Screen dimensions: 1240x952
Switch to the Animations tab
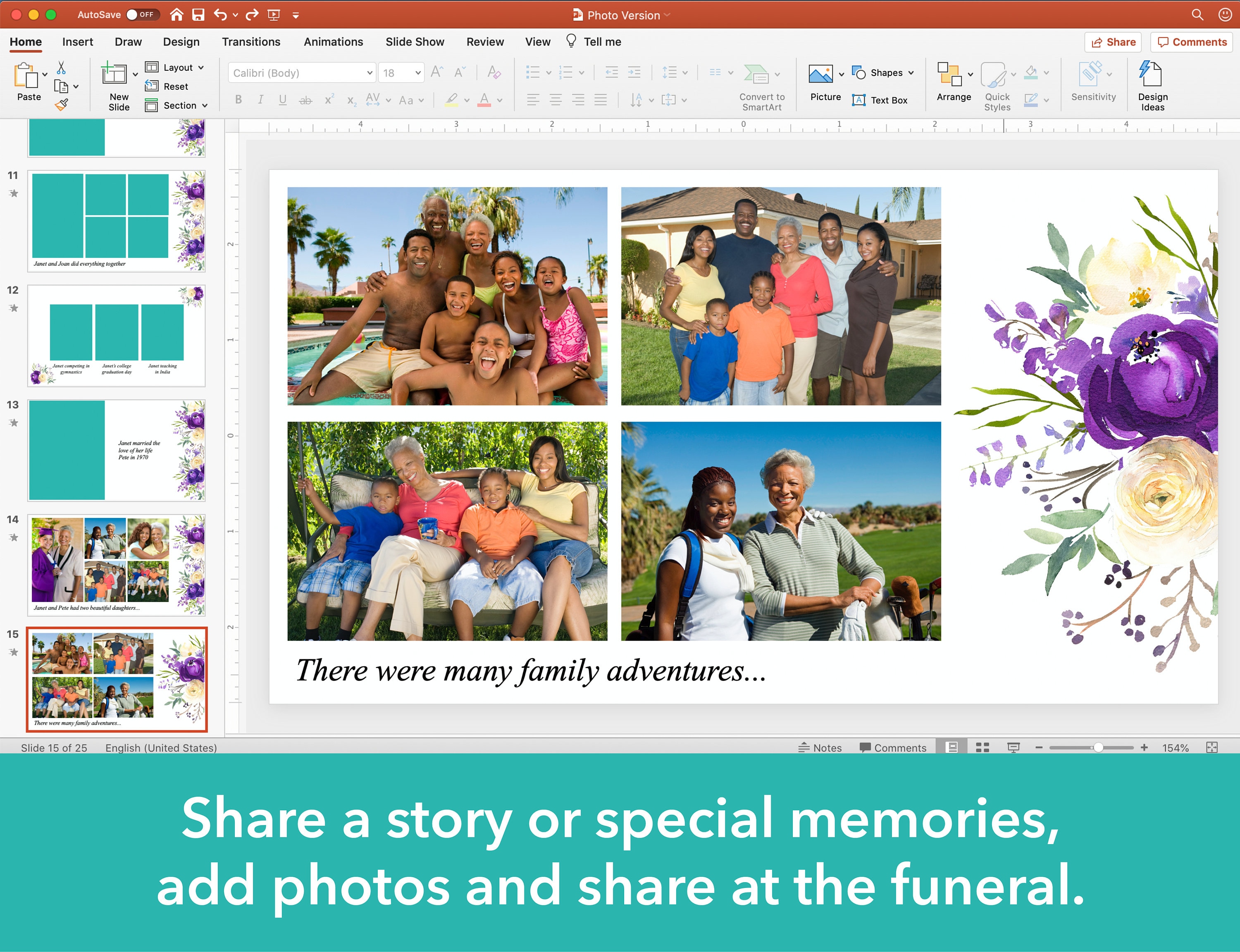click(333, 41)
